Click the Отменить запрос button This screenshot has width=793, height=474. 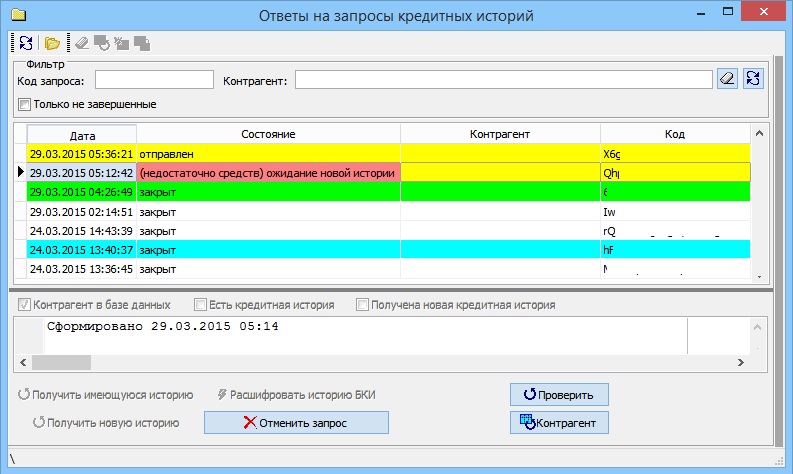click(296, 422)
